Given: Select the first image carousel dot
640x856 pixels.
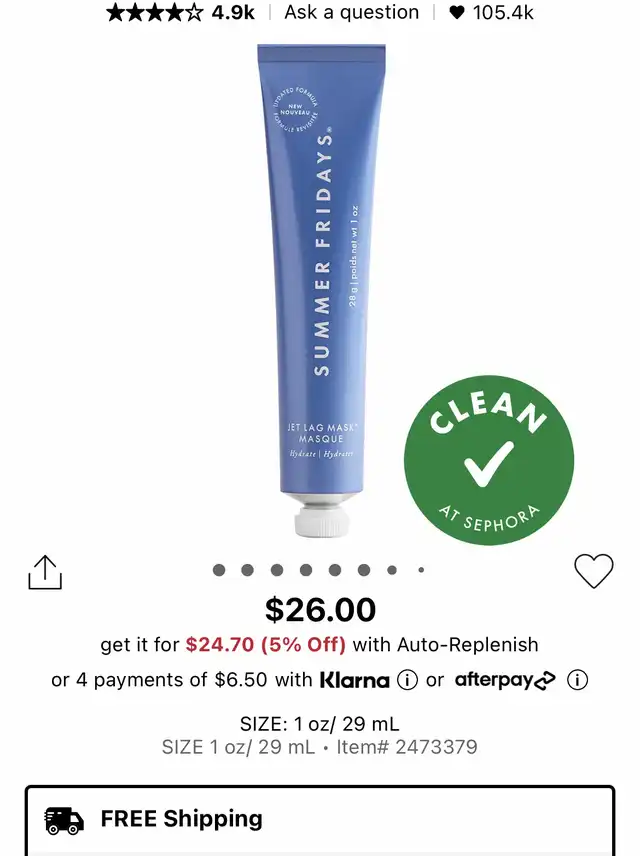Looking at the screenshot, I should [x=219, y=570].
